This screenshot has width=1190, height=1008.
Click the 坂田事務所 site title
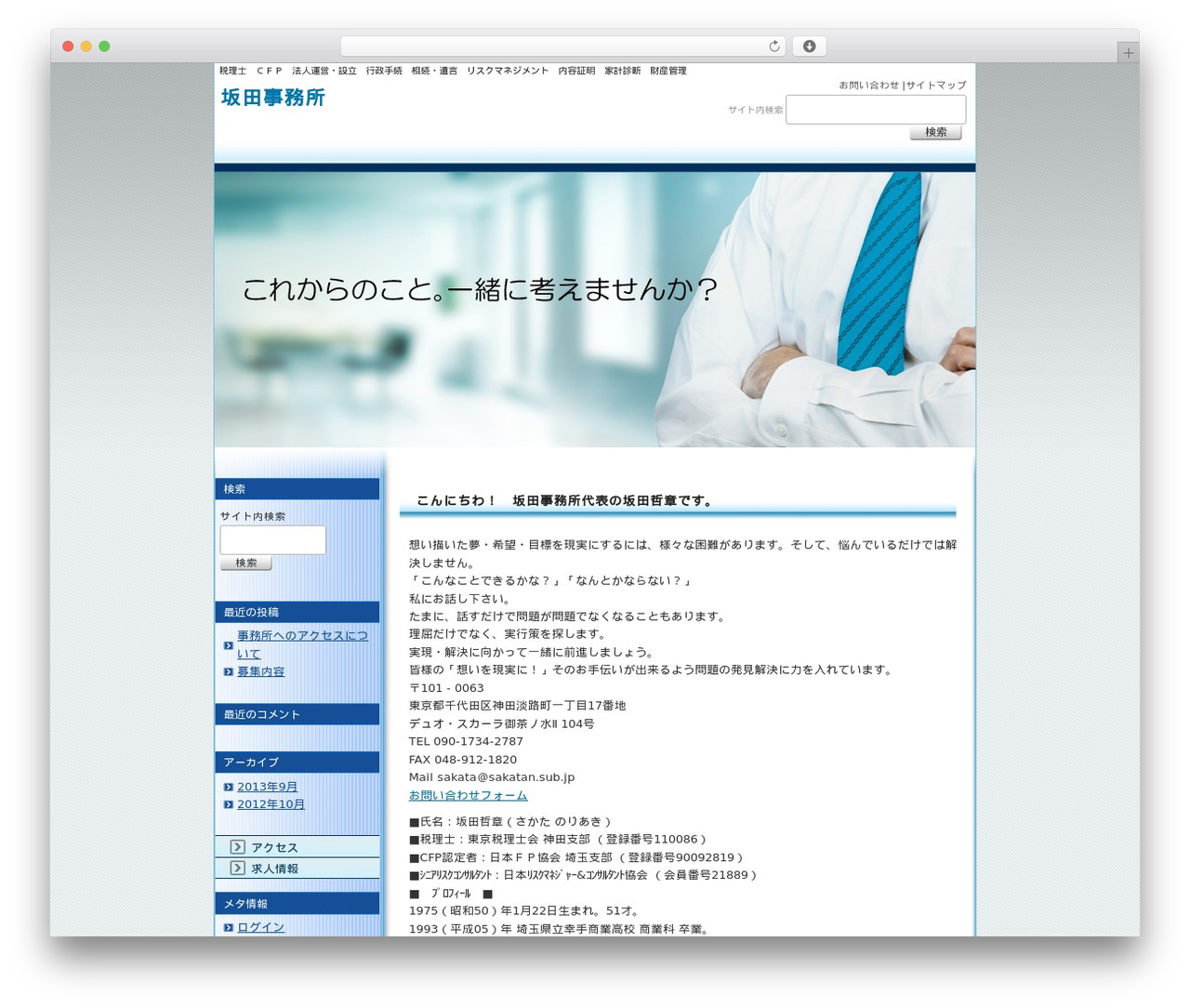point(273,98)
